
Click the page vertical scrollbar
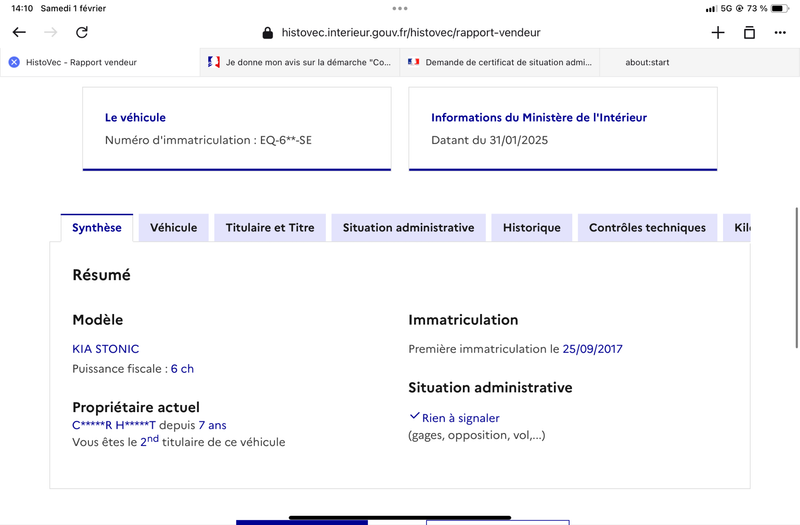pos(796,278)
